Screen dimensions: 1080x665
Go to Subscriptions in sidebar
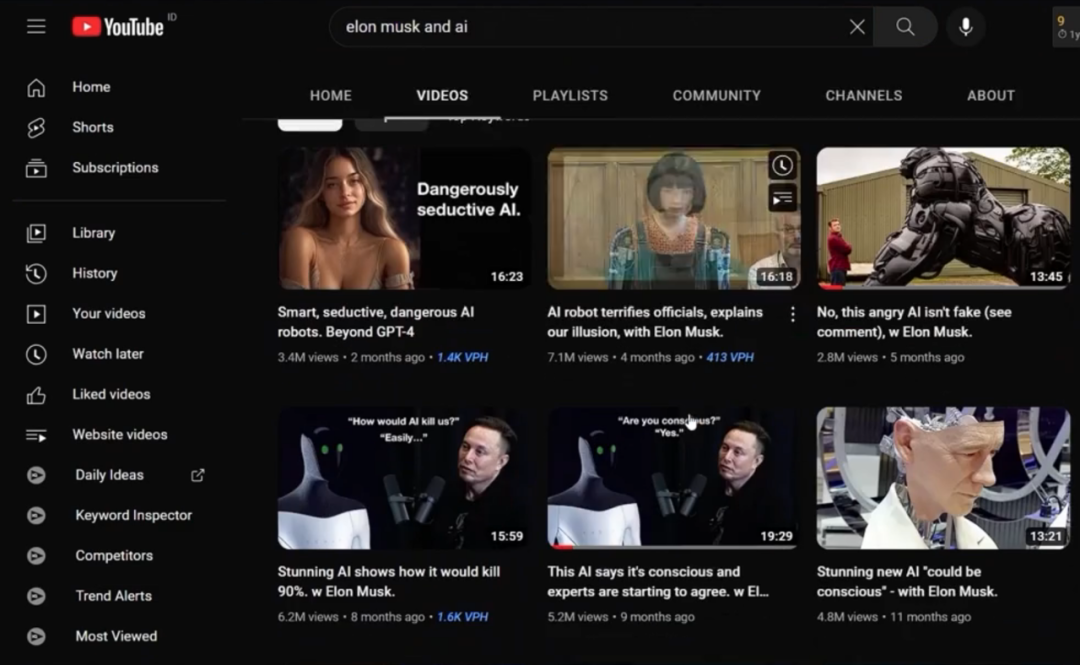pyautogui.click(x=115, y=168)
